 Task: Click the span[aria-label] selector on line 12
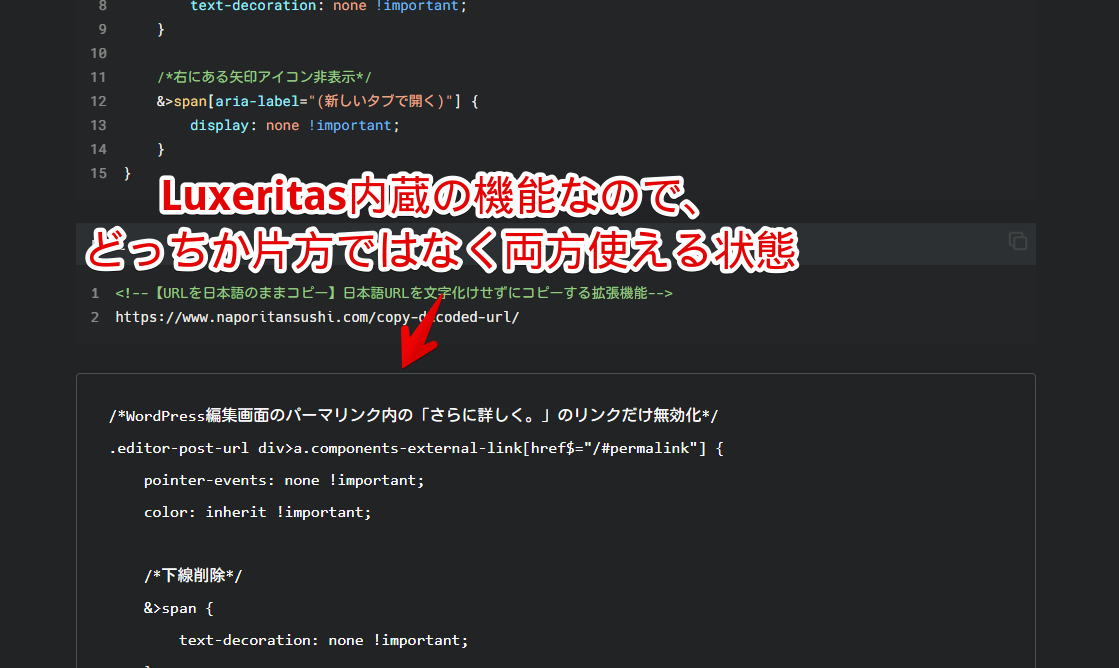click(317, 101)
